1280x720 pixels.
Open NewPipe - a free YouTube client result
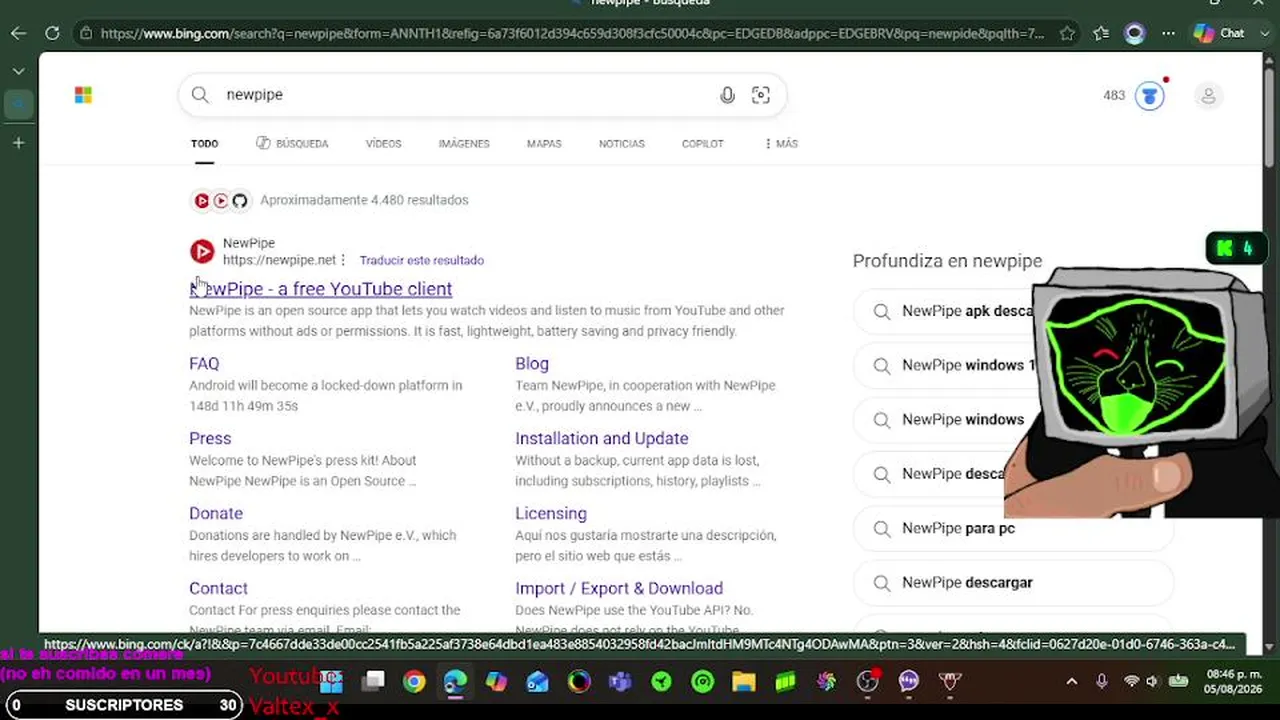coord(320,289)
